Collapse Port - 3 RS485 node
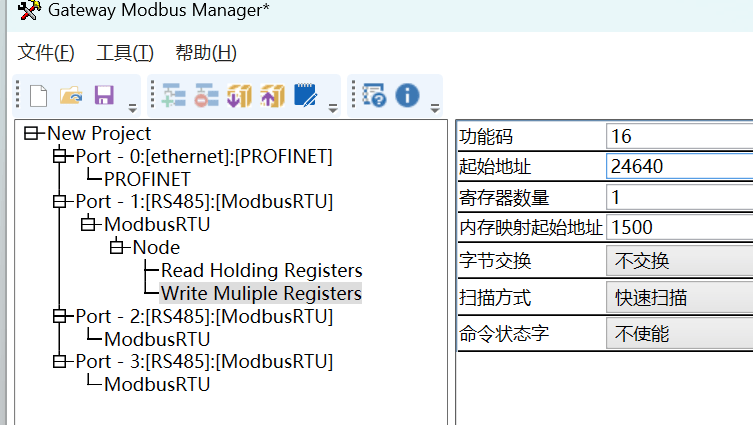The height and width of the screenshot is (425, 753). click(x=60, y=361)
